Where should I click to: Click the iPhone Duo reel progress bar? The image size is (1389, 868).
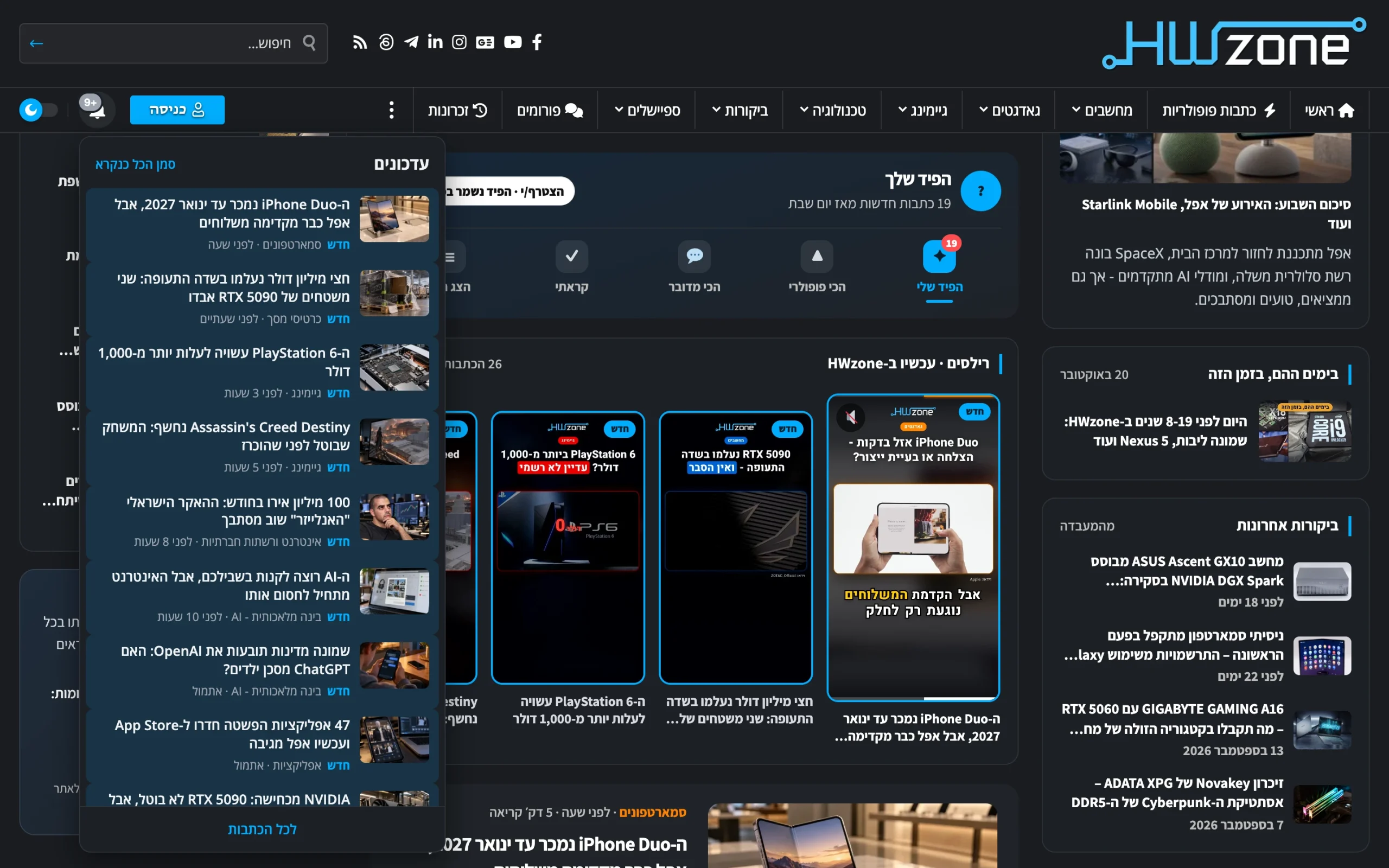tap(913, 698)
